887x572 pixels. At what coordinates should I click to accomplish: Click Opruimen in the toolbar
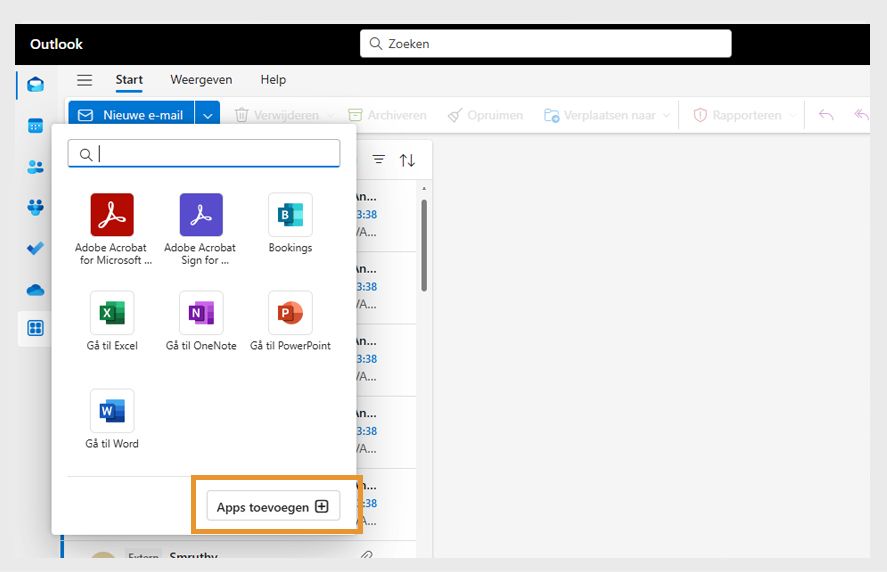tap(485, 115)
